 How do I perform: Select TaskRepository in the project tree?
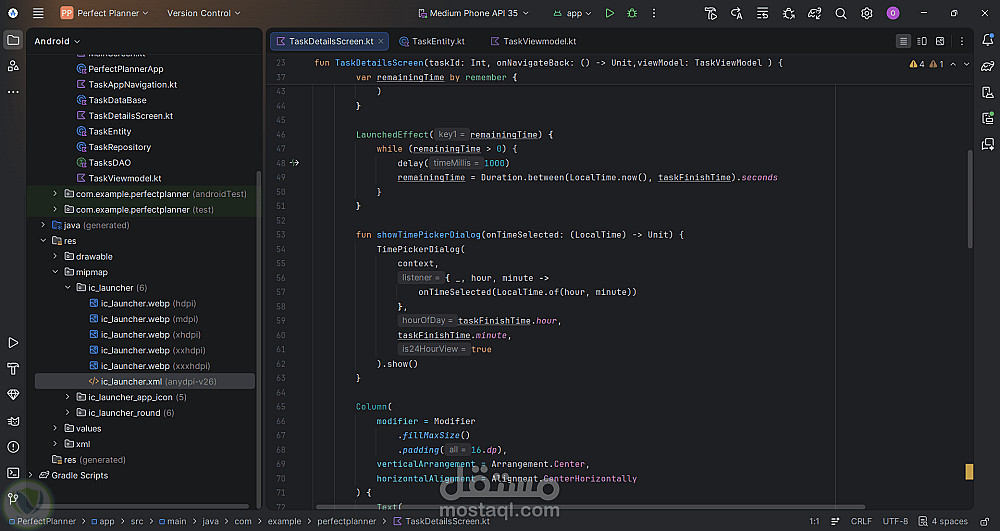pos(119,147)
